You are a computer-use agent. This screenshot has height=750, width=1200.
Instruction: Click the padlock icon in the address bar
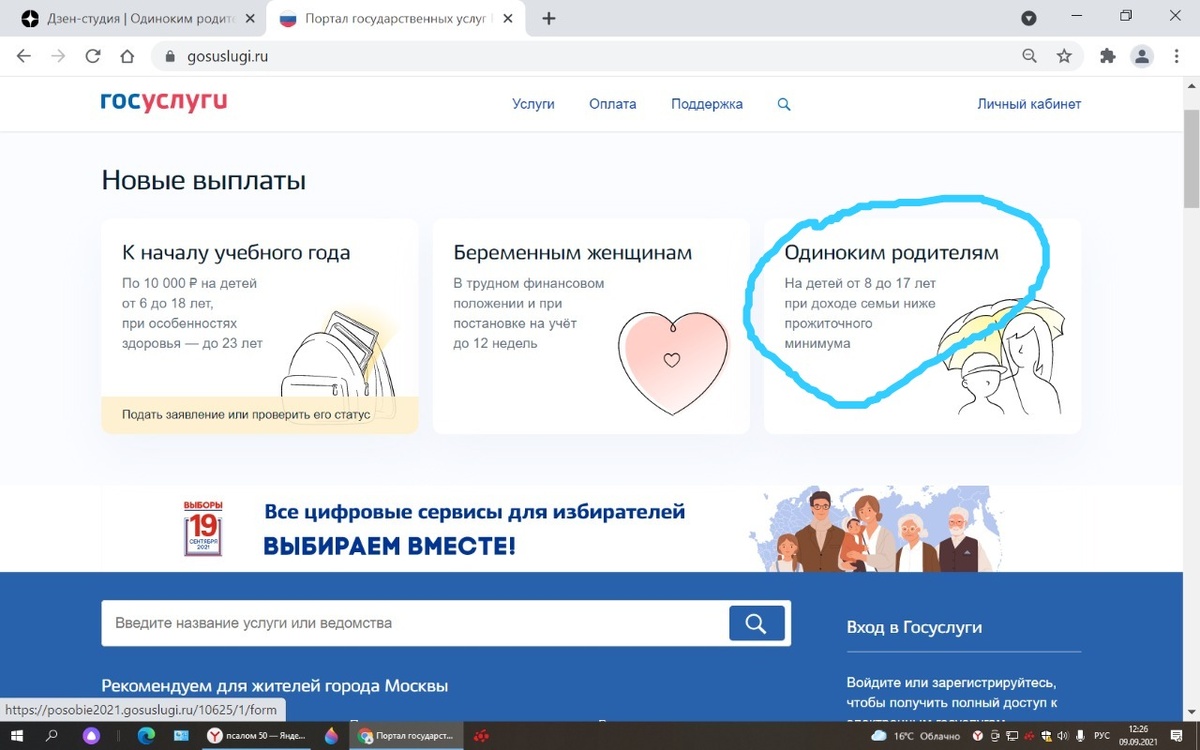point(170,57)
